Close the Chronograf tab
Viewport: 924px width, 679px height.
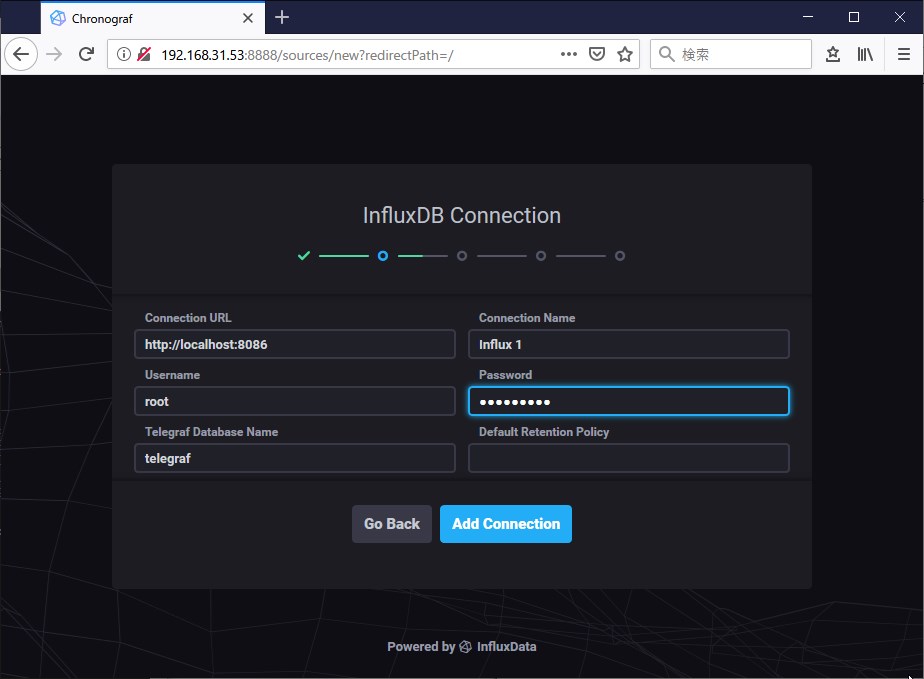[x=248, y=18]
